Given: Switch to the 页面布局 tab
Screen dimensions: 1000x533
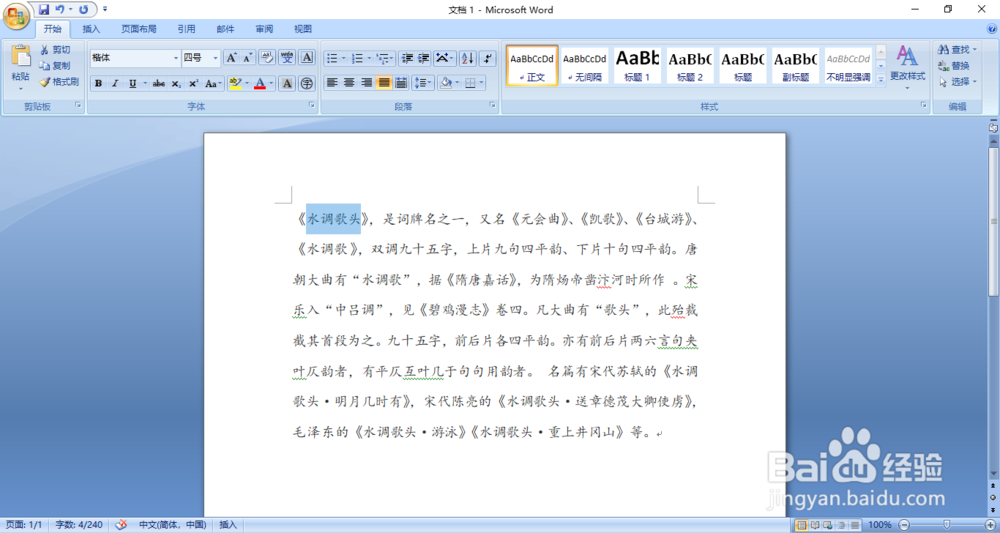Looking at the screenshot, I should (x=138, y=29).
